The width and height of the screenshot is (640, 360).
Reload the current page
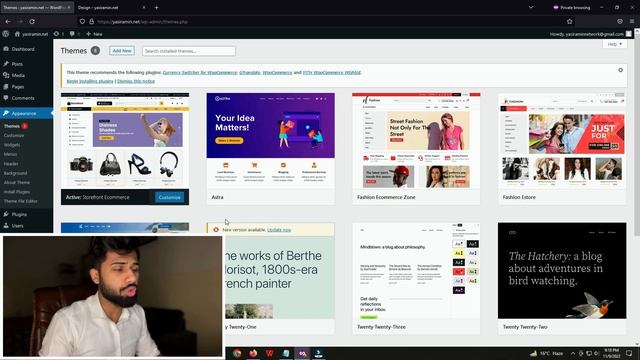point(32,21)
